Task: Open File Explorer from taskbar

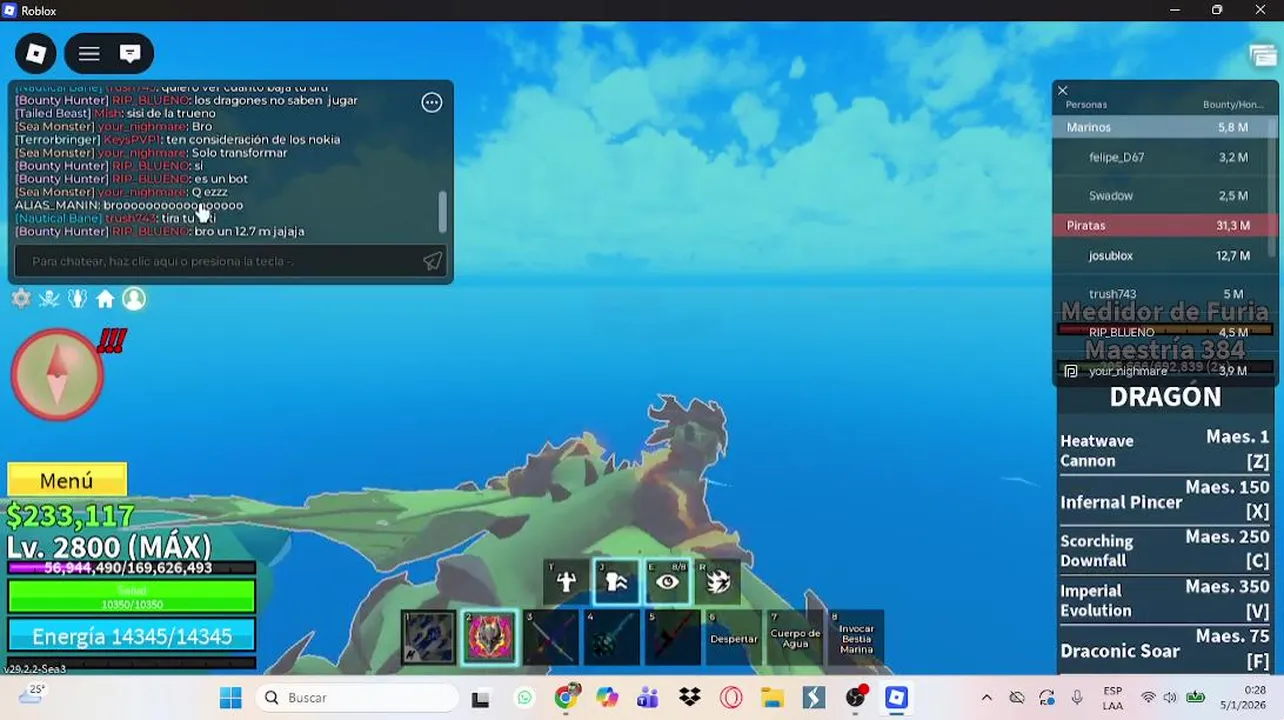Action: 772,698
